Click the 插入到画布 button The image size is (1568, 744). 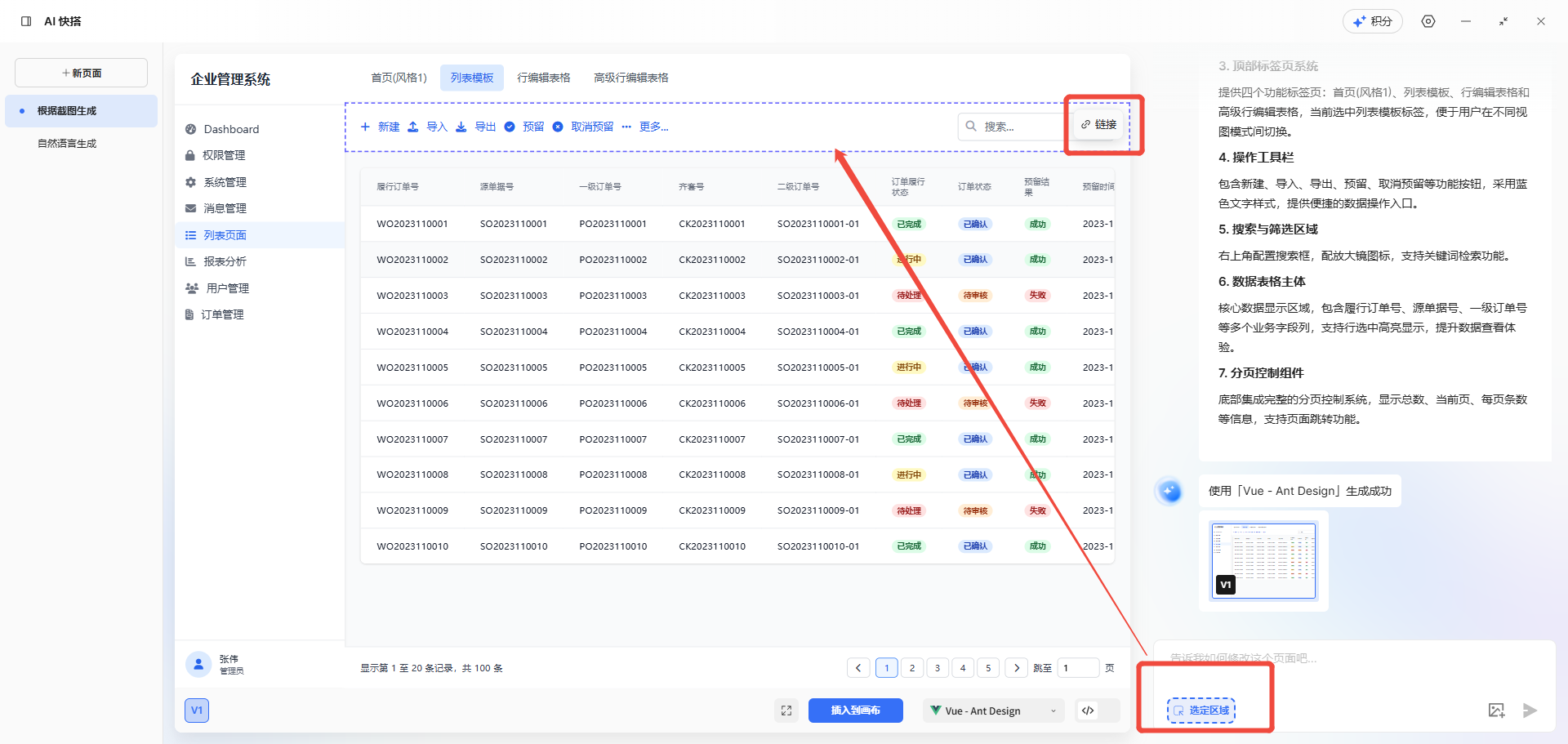855,711
